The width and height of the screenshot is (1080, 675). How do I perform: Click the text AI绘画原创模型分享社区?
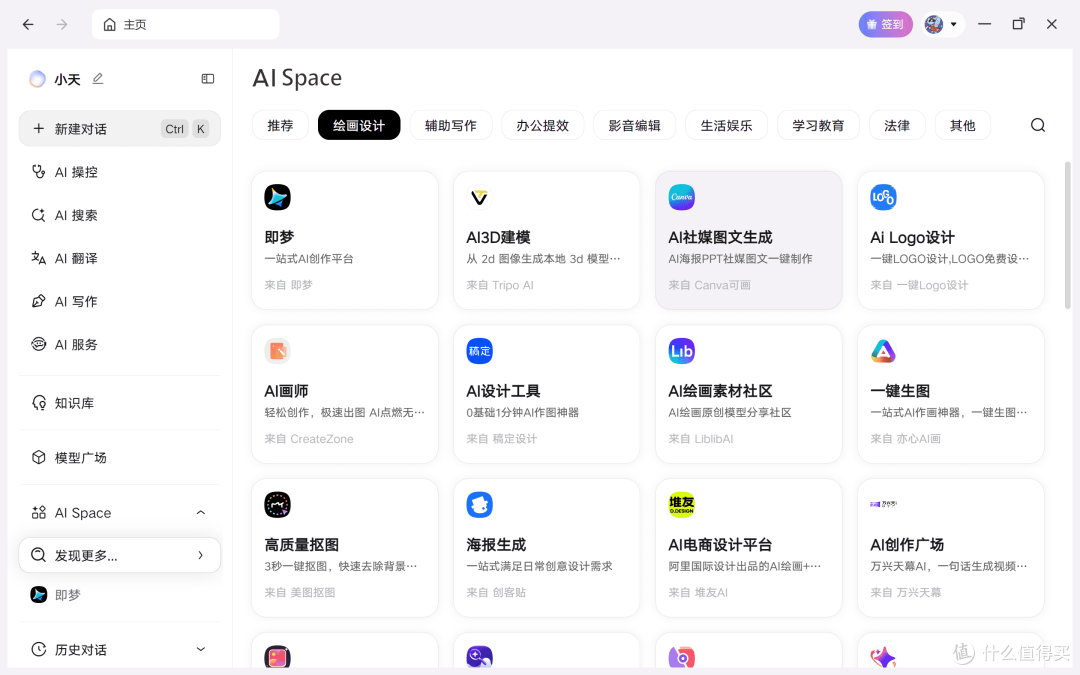point(730,413)
